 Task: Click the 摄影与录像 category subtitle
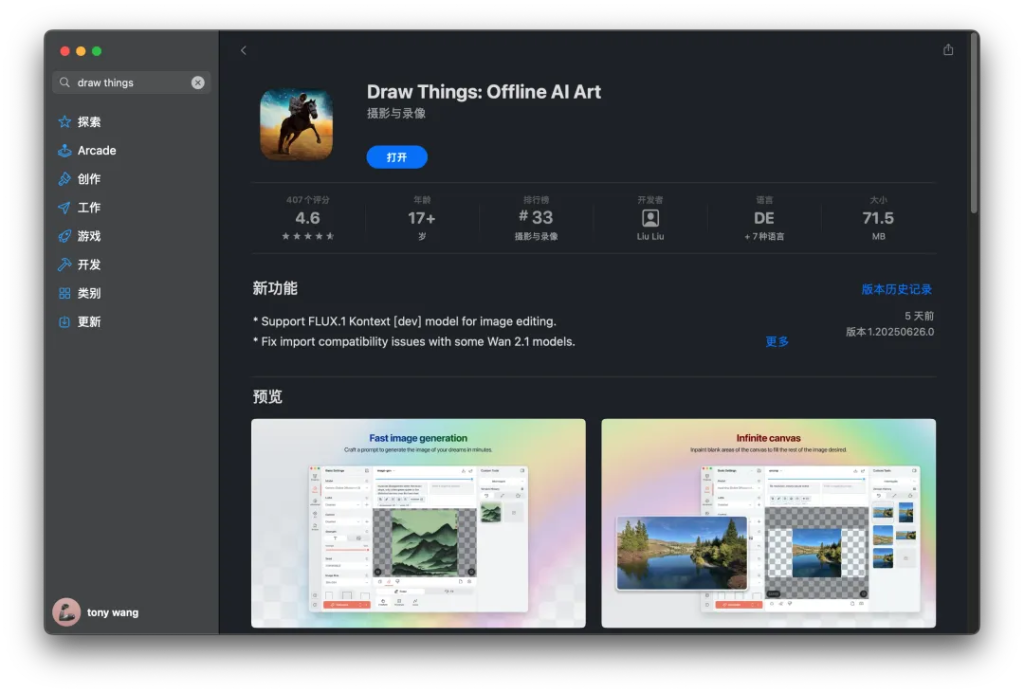396,114
